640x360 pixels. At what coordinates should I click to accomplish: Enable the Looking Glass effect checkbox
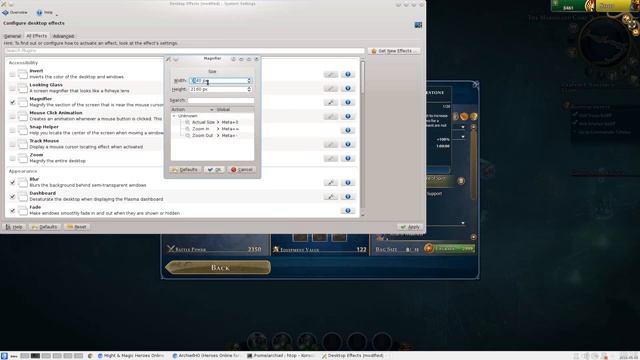12,88
